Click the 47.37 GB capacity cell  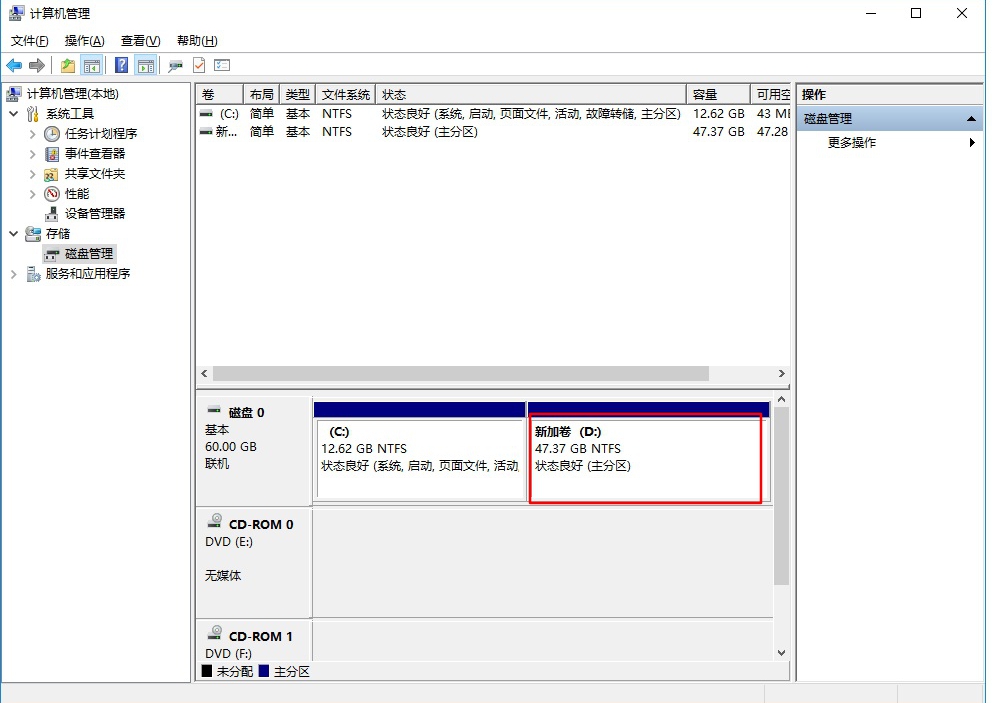click(718, 131)
